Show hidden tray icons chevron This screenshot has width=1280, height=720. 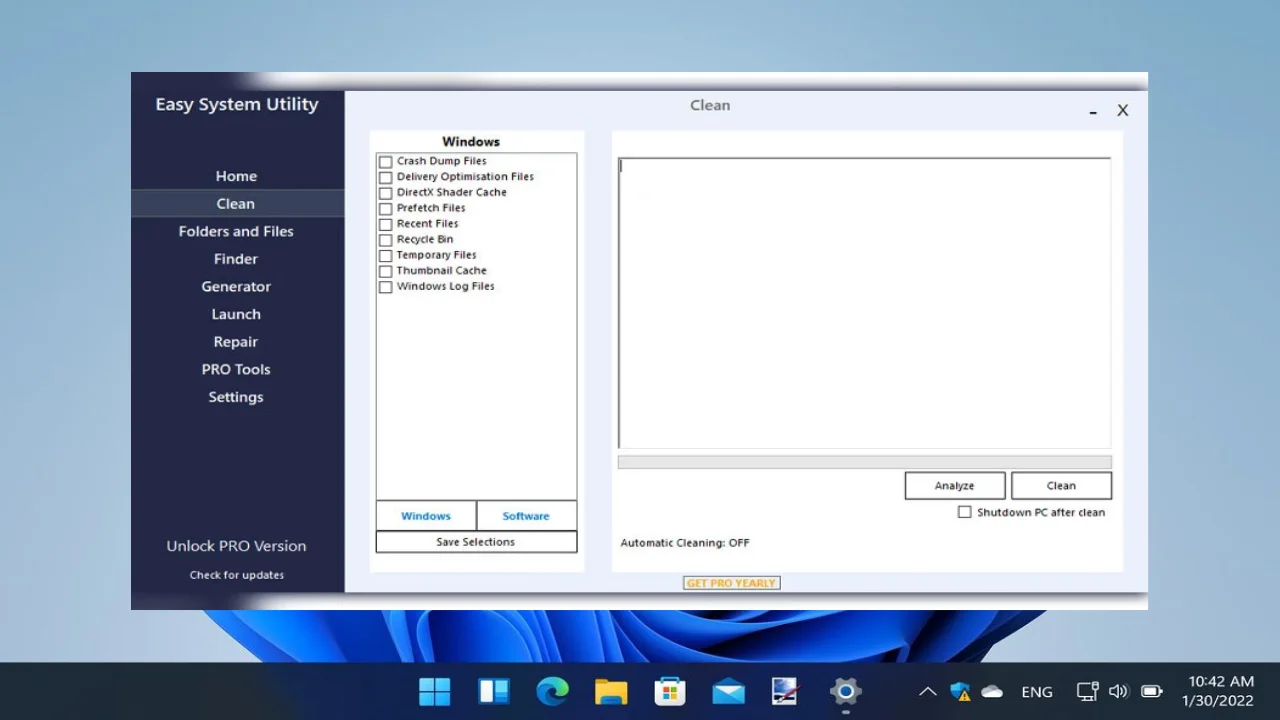click(928, 691)
